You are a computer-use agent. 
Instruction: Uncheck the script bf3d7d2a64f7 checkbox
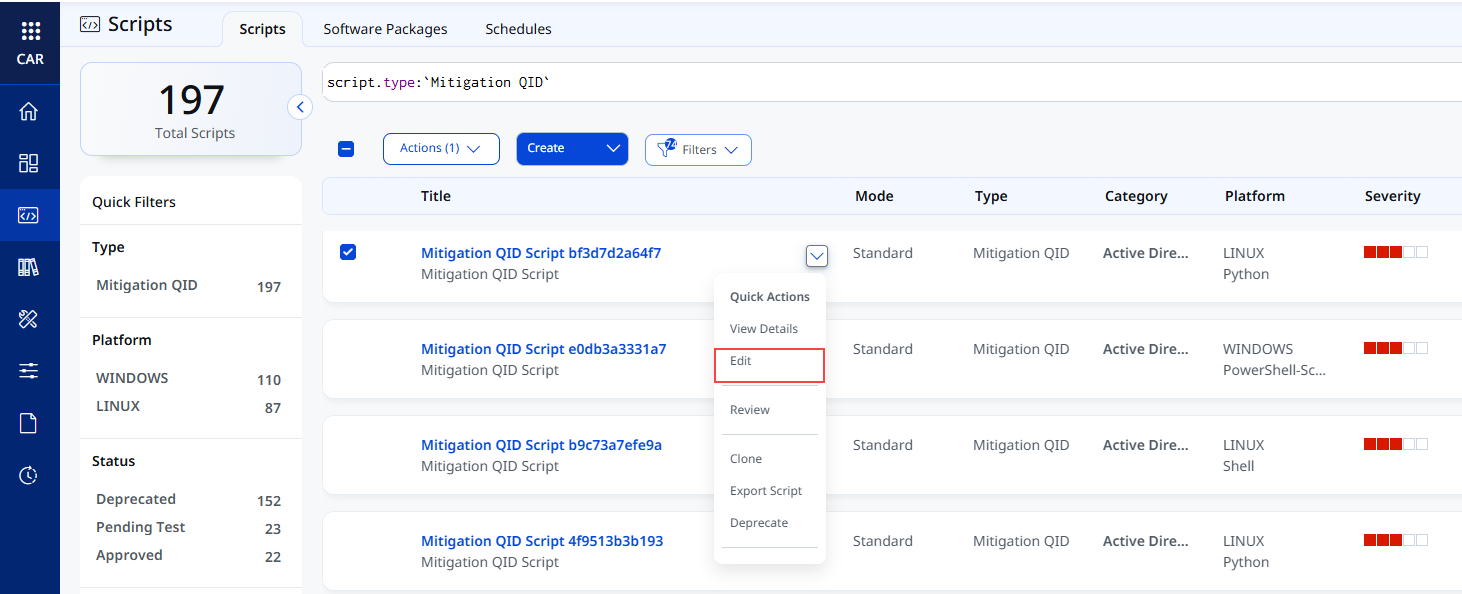pos(348,252)
